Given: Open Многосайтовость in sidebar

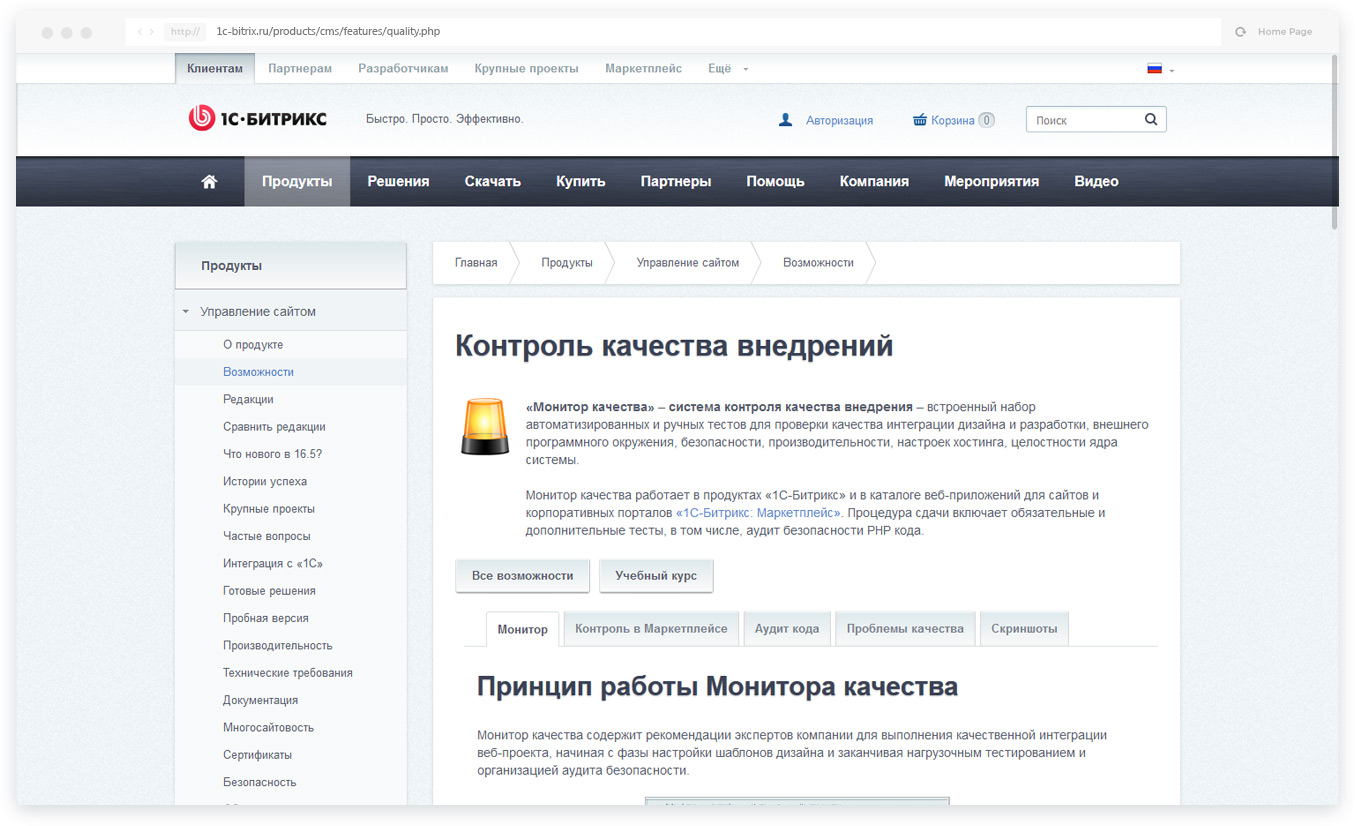Looking at the screenshot, I should click(268, 727).
